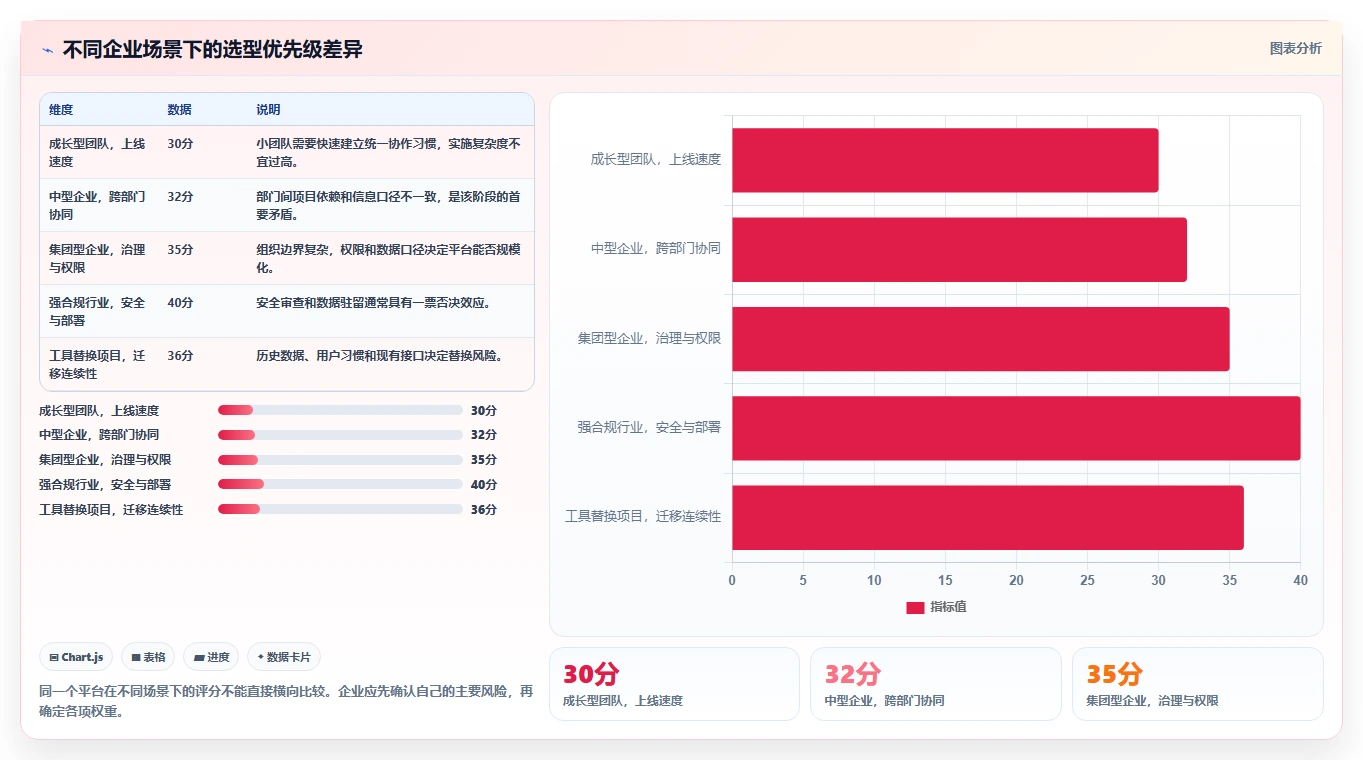Click the 强合规行业，安全与部署 progress bar

click(340, 484)
